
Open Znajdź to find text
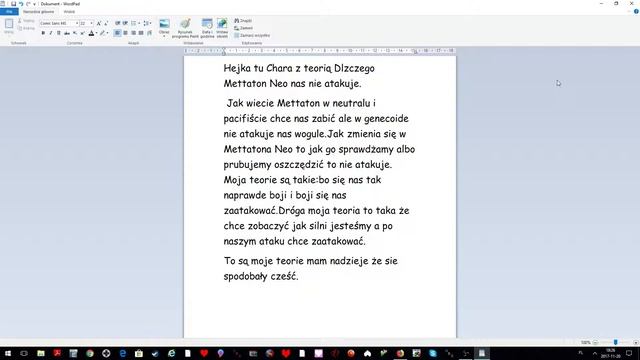243,20
